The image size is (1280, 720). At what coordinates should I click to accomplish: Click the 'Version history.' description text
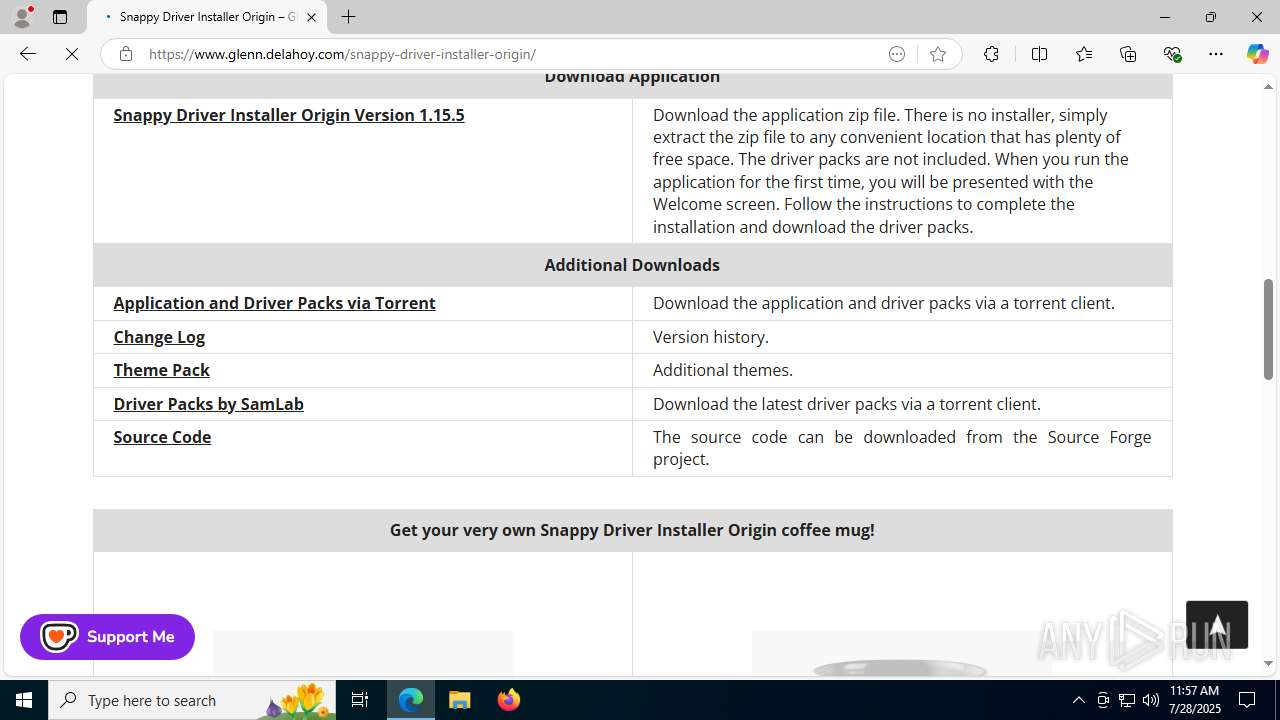coord(711,337)
